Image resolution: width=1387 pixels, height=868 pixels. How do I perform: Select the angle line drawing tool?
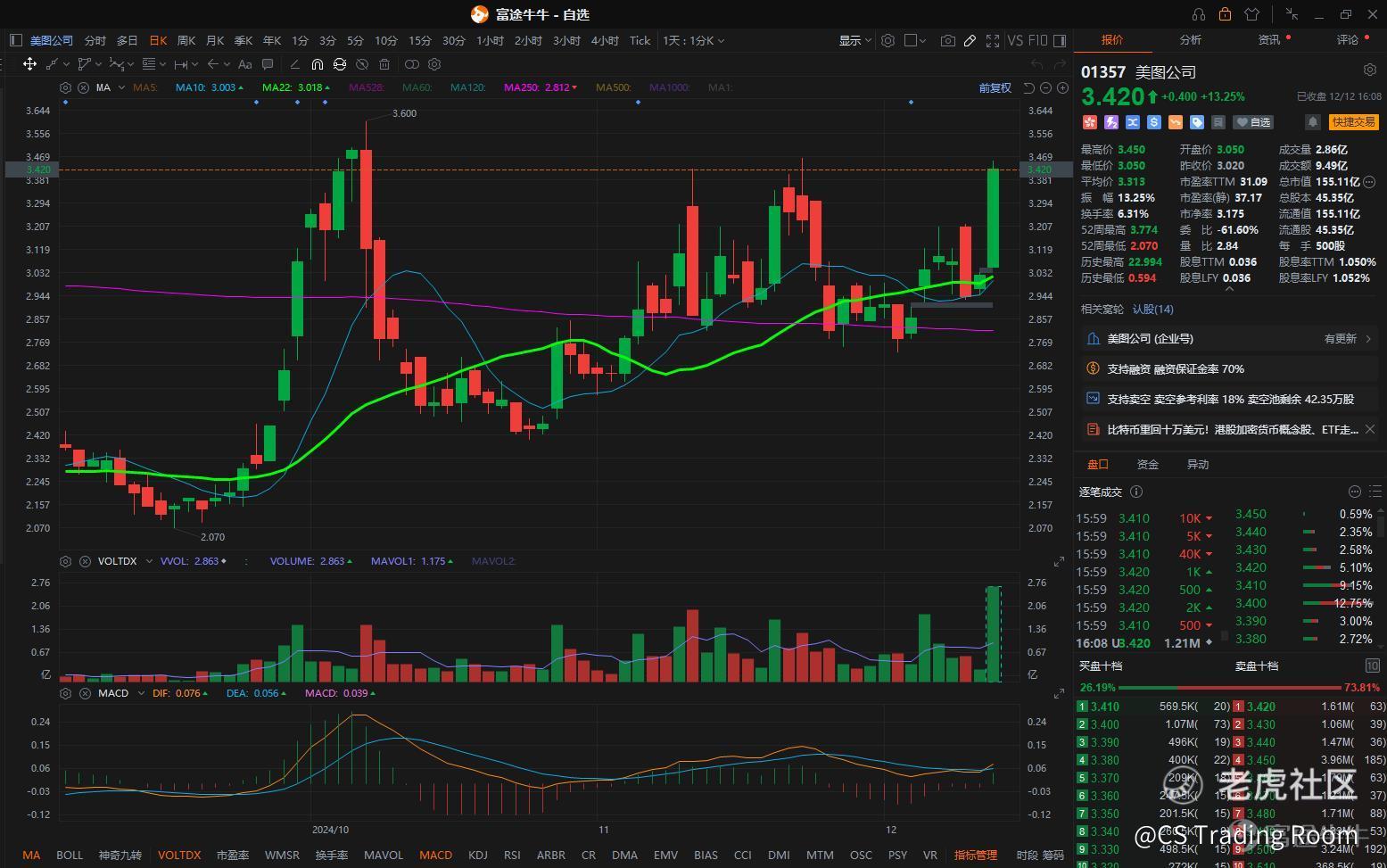294,64
